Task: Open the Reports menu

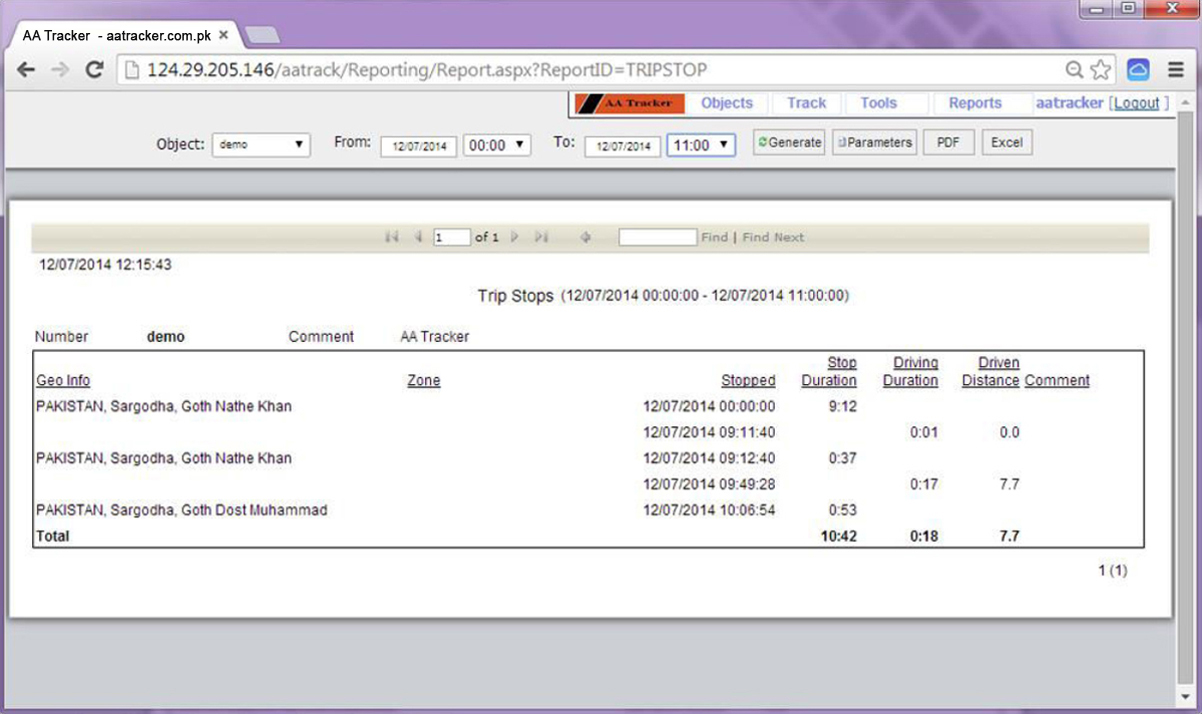Action: coord(974,103)
